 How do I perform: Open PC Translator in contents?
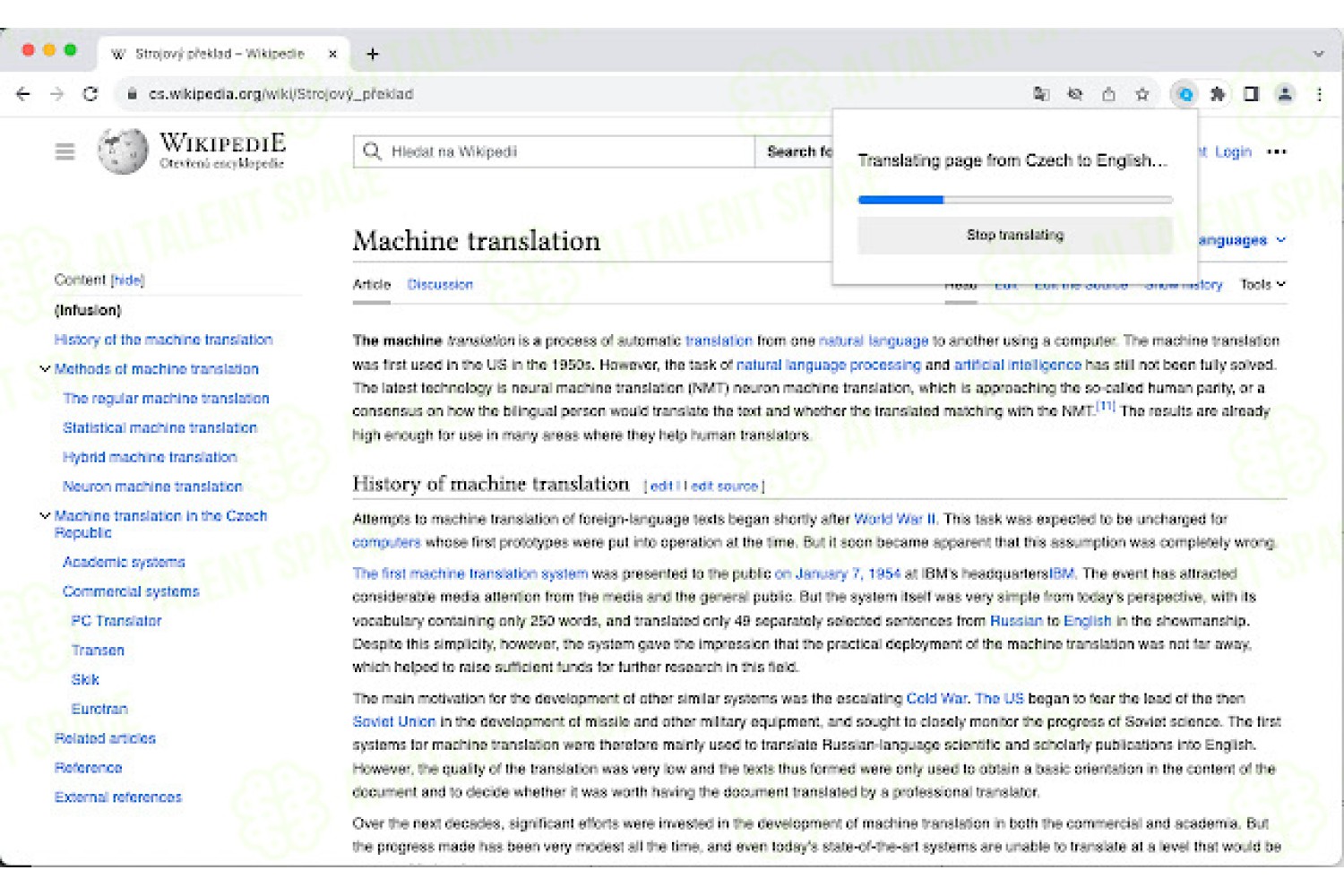tap(116, 621)
